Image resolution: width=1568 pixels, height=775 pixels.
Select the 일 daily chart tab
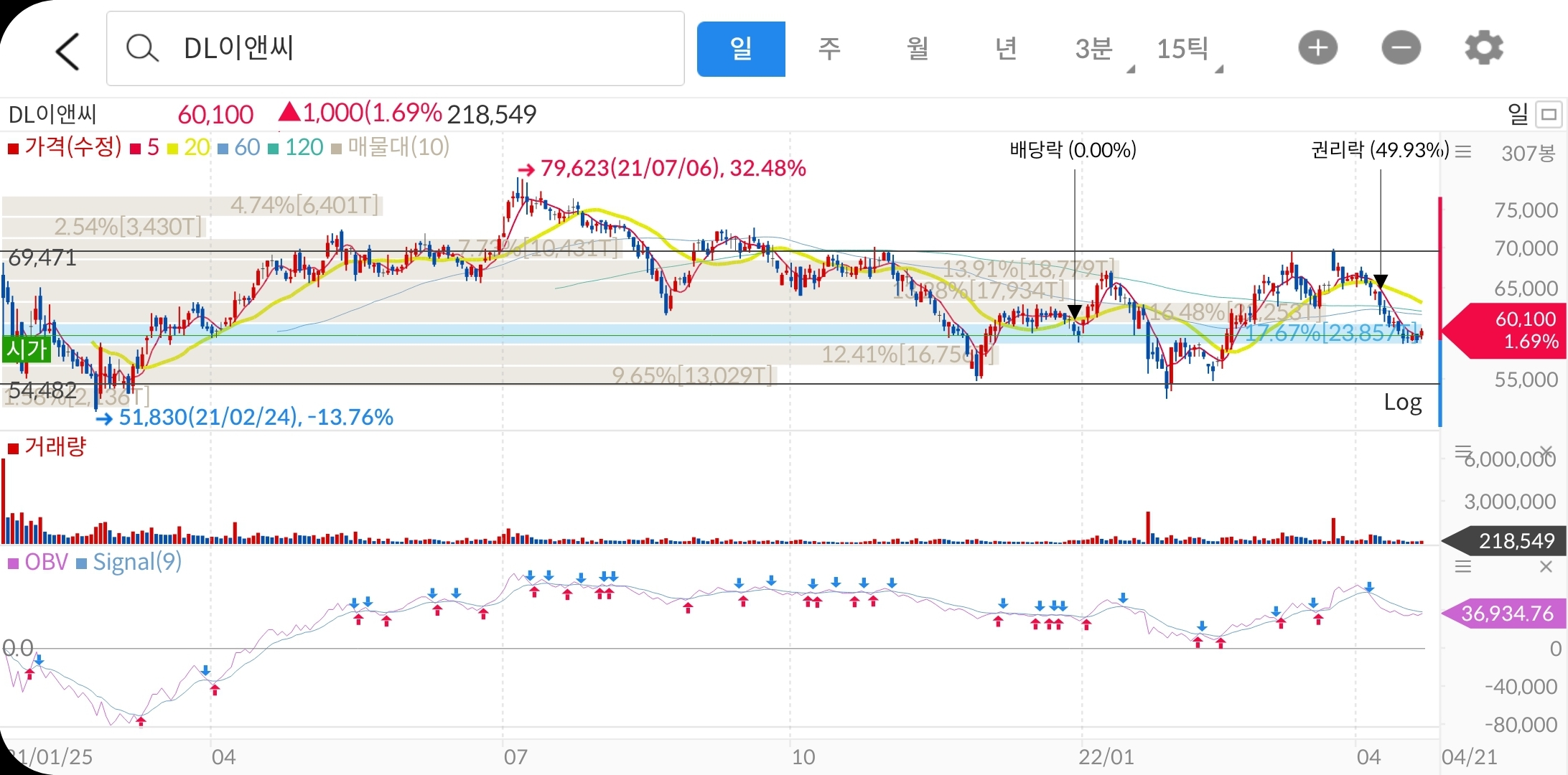(741, 49)
